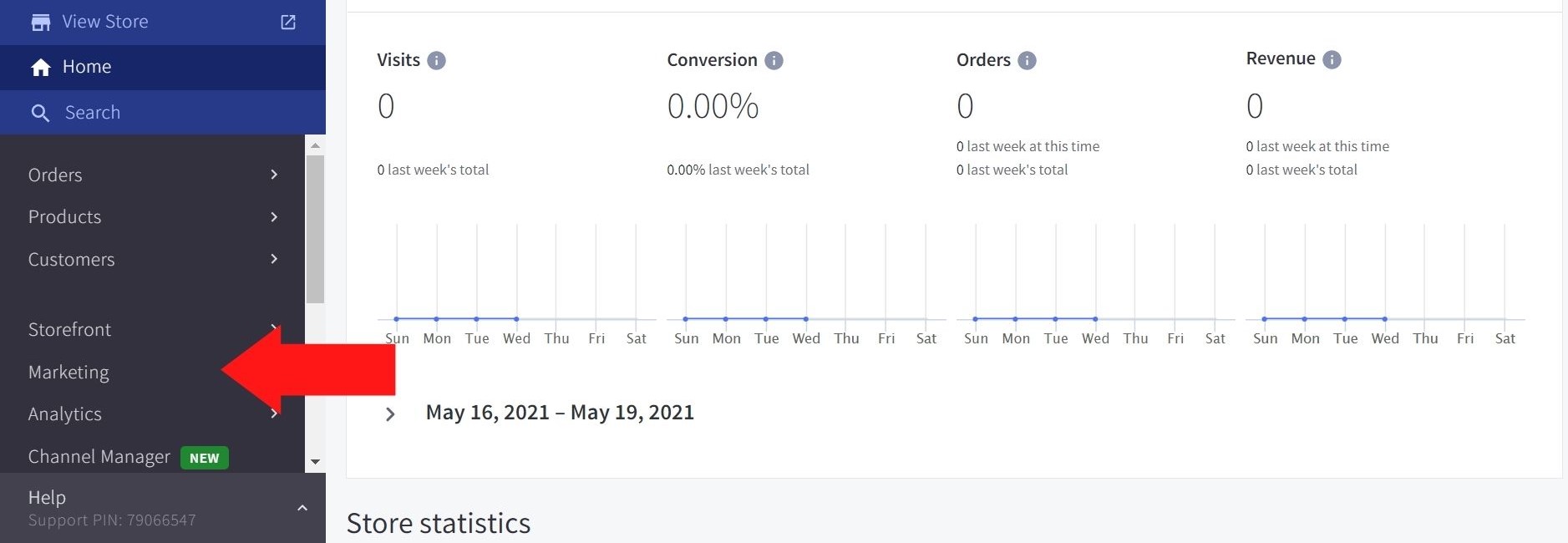Click the Help support section

[x=112, y=508]
